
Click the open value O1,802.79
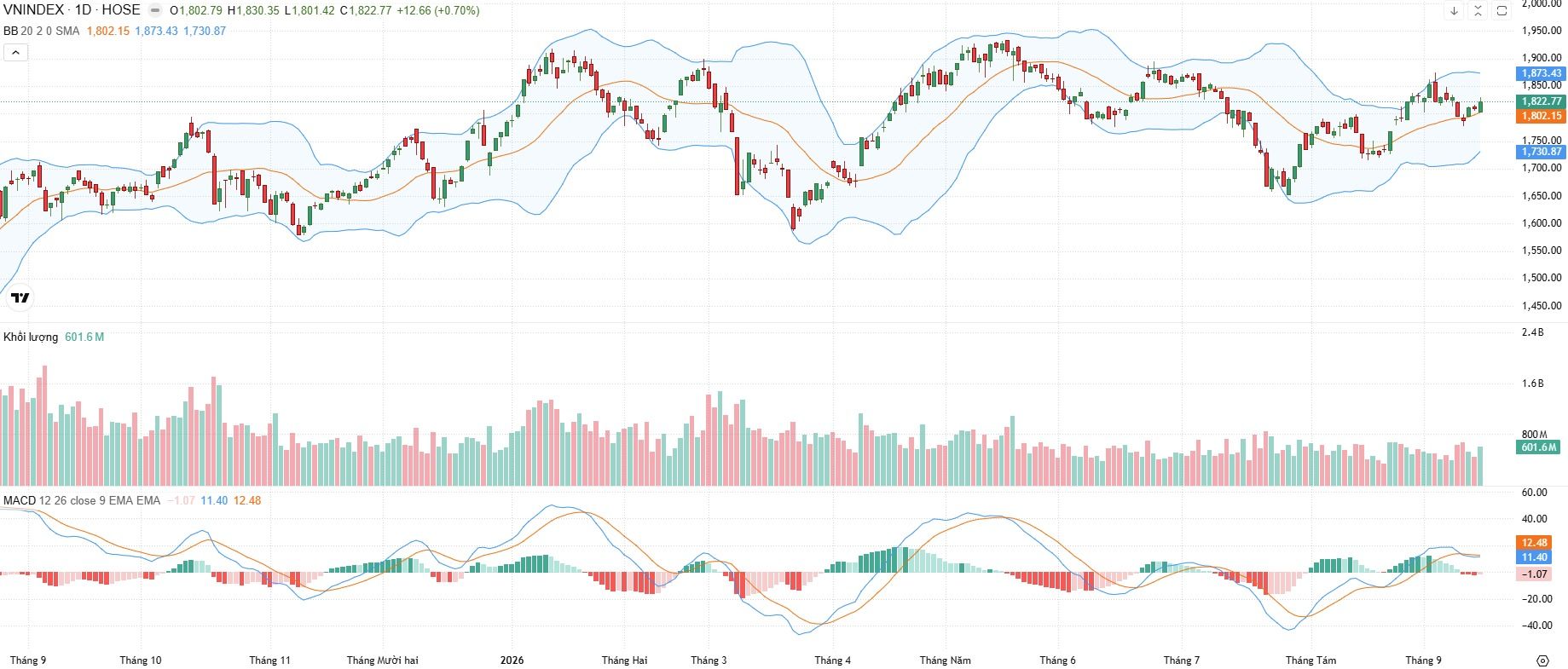pyautogui.click(x=196, y=11)
